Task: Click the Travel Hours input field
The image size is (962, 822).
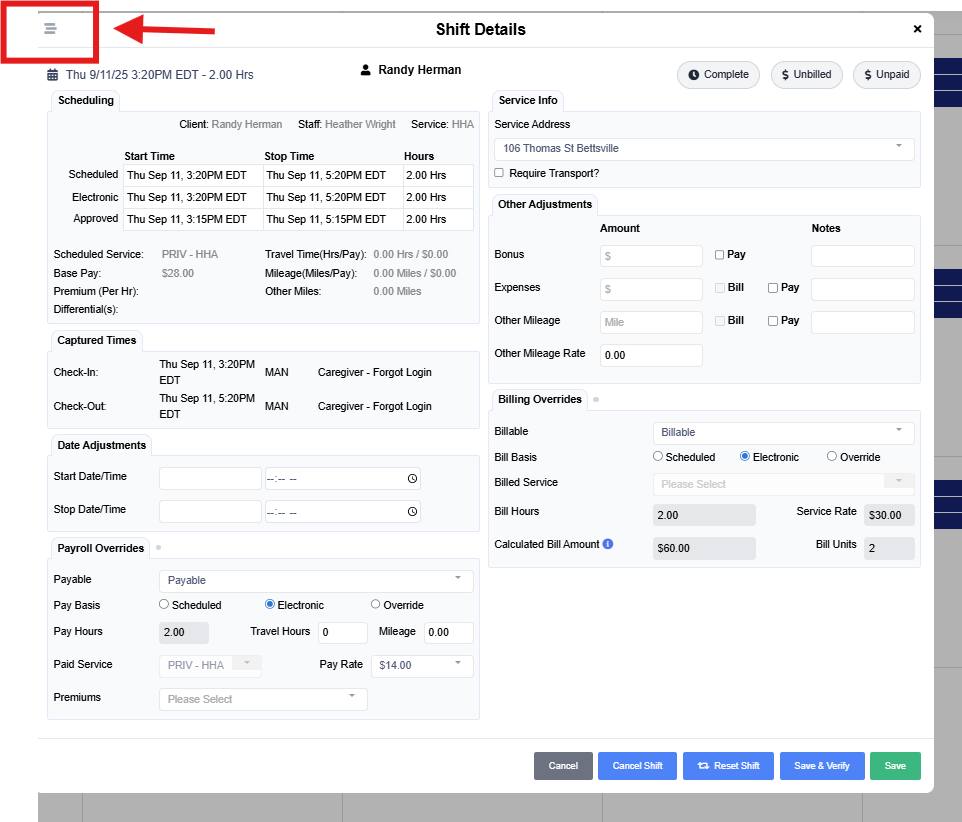Action: (342, 633)
